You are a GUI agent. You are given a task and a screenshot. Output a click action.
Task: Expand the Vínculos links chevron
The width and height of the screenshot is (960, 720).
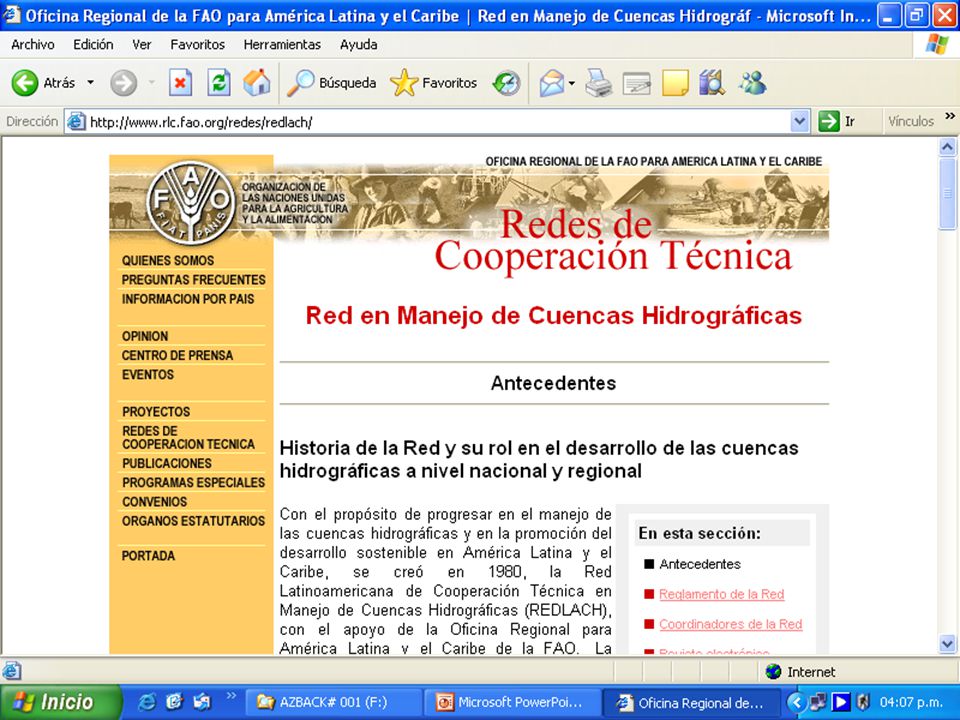[950, 116]
